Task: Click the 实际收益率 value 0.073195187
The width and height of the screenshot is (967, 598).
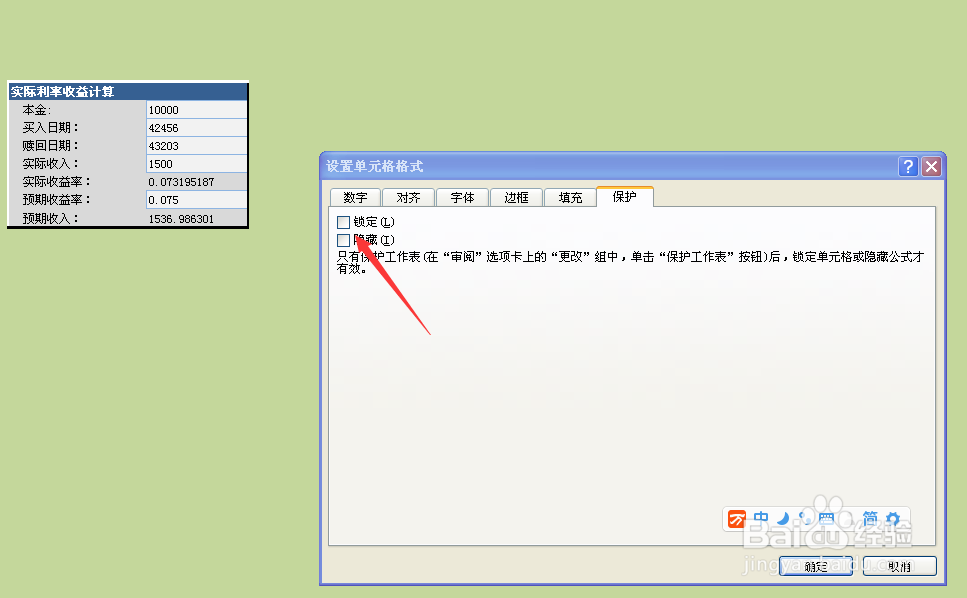Action: [181, 182]
